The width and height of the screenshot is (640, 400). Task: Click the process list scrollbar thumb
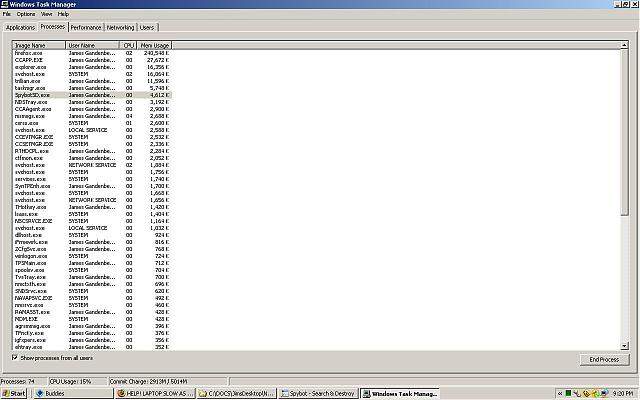click(624, 132)
